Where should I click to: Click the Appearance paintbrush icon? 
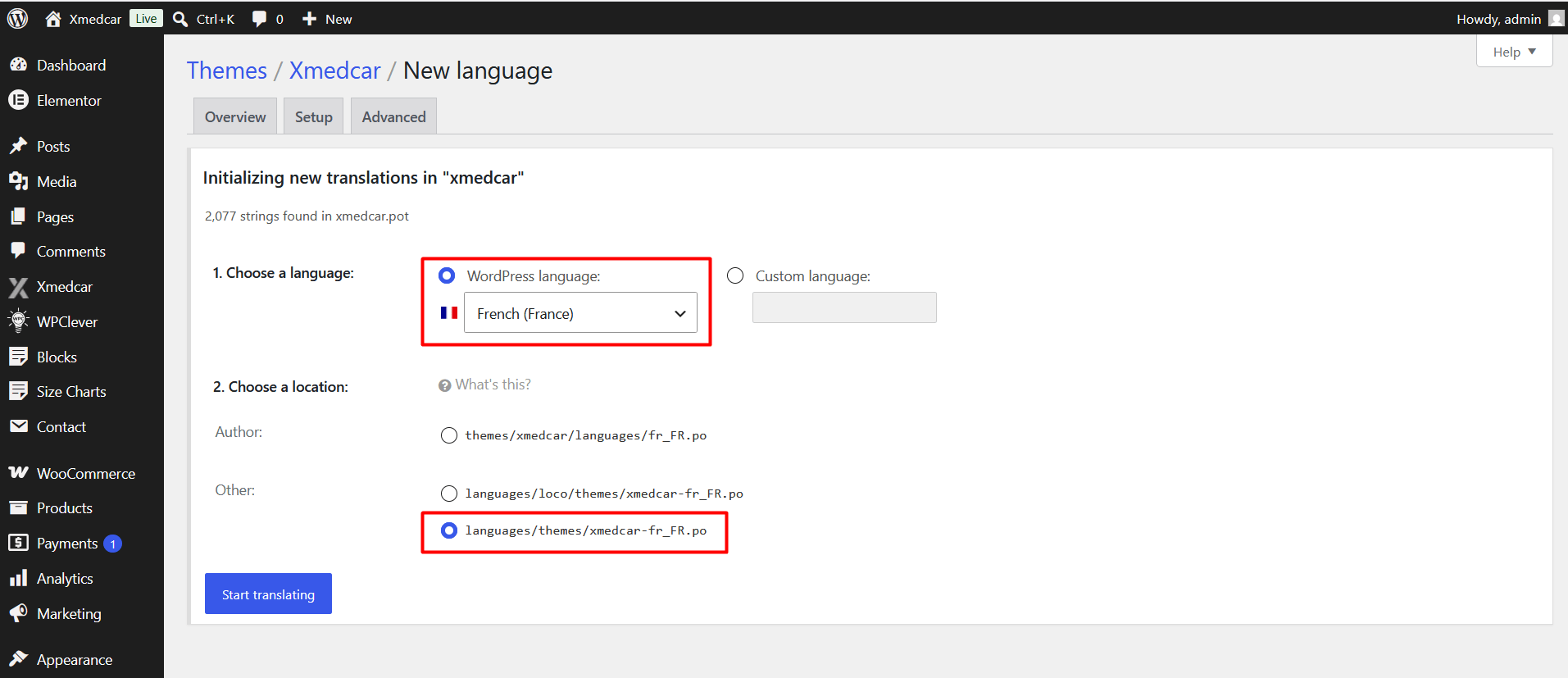tap(18, 659)
